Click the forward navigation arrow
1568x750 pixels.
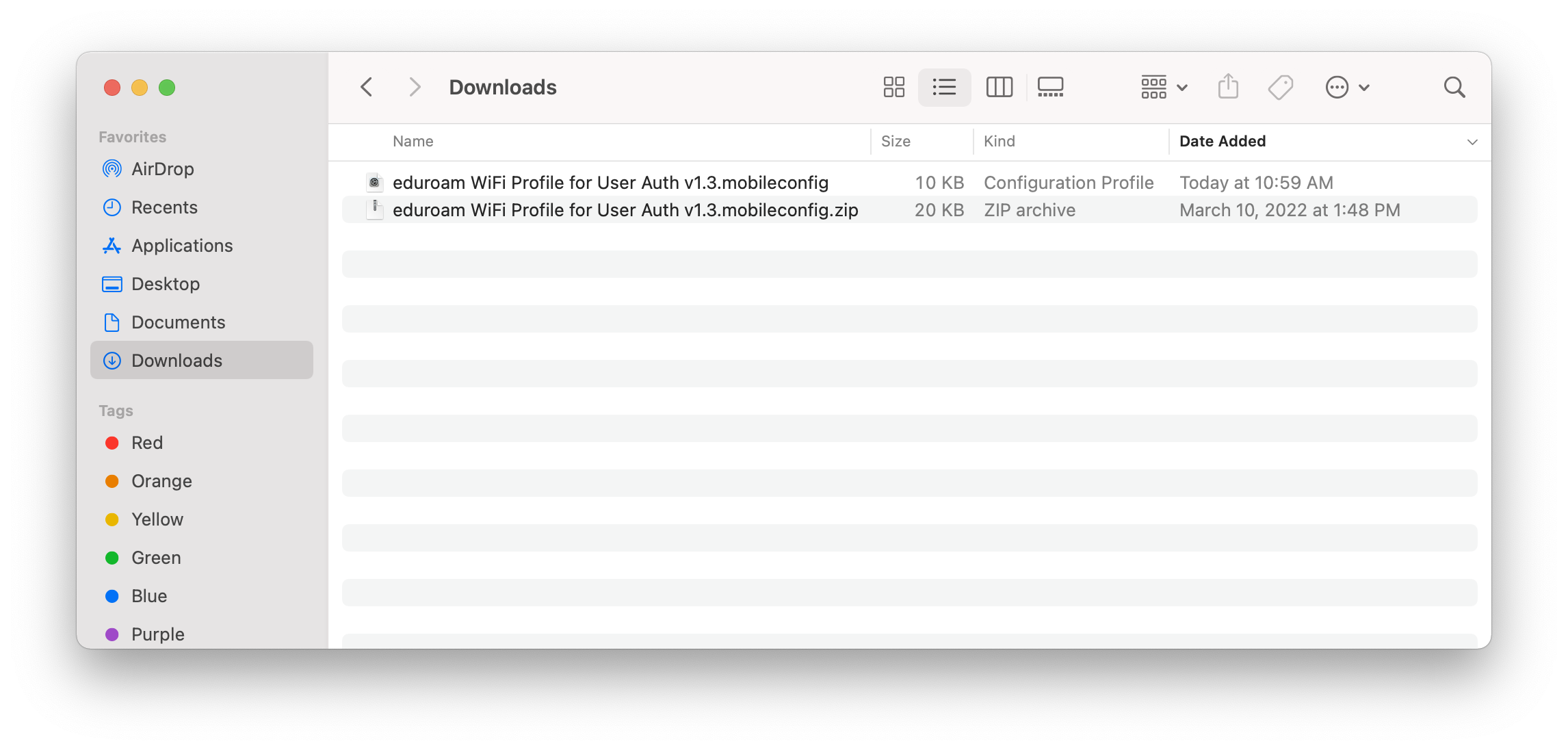(x=415, y=88)
